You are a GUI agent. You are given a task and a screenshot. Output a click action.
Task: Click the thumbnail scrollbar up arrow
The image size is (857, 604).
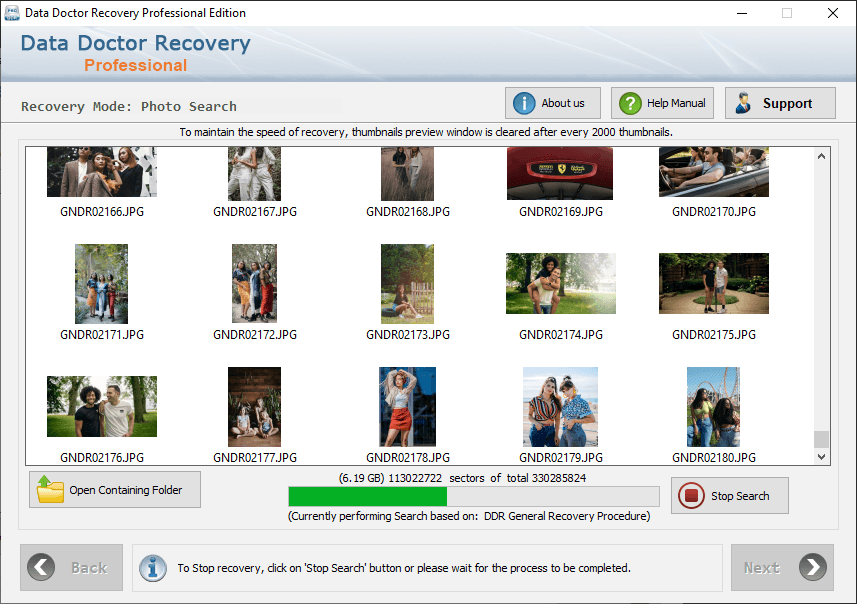coord(821,156)
